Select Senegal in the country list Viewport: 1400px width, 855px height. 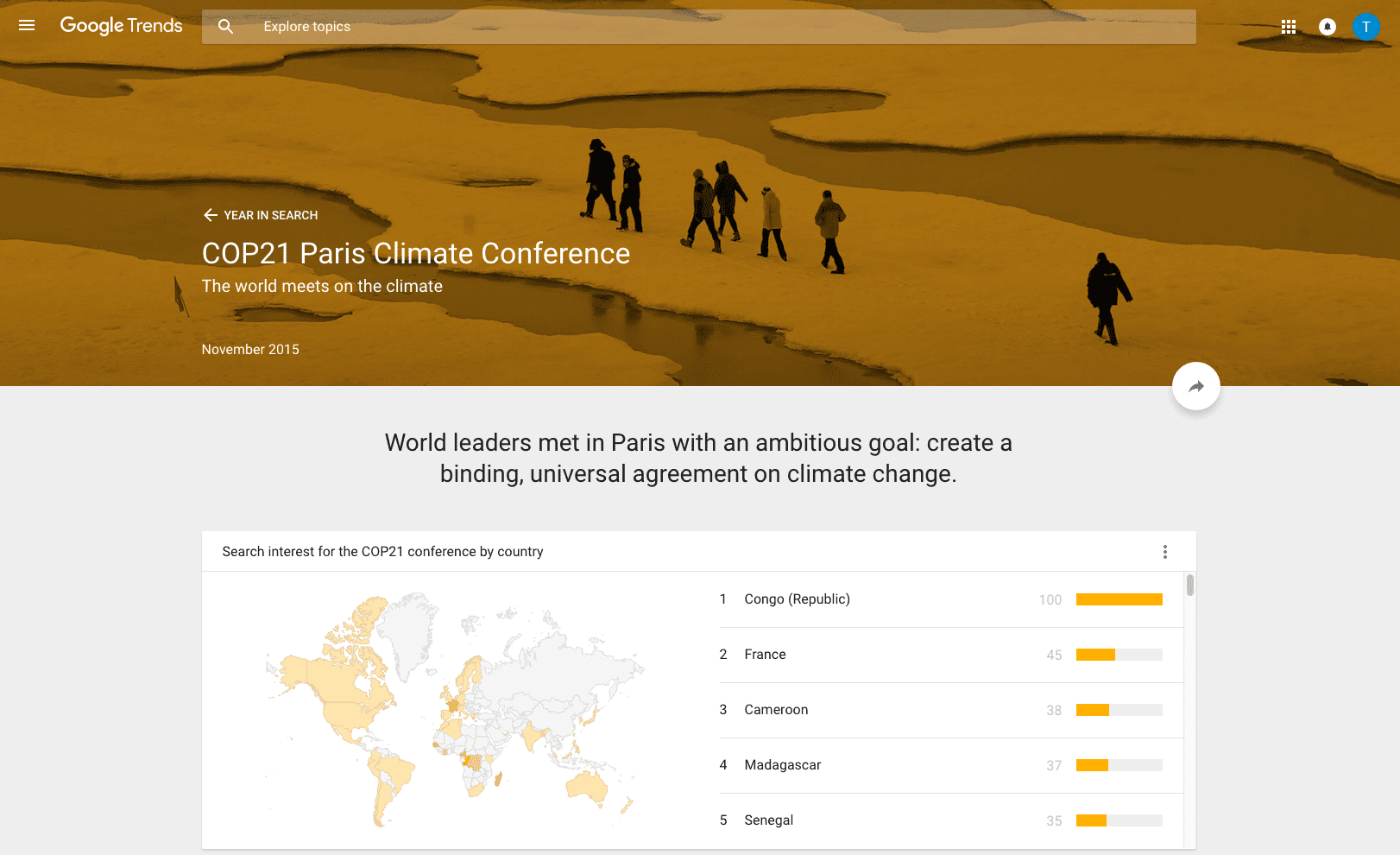click(768, 820)
